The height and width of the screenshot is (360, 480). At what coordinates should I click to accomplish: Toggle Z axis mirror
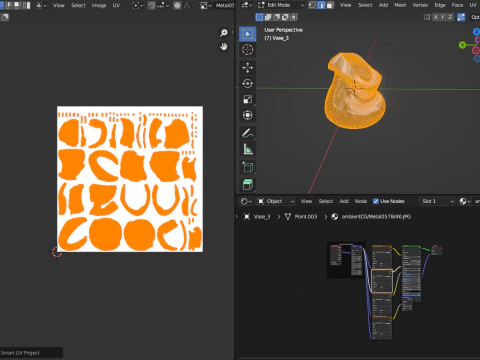pyautogui.click(x=450, y=17)
